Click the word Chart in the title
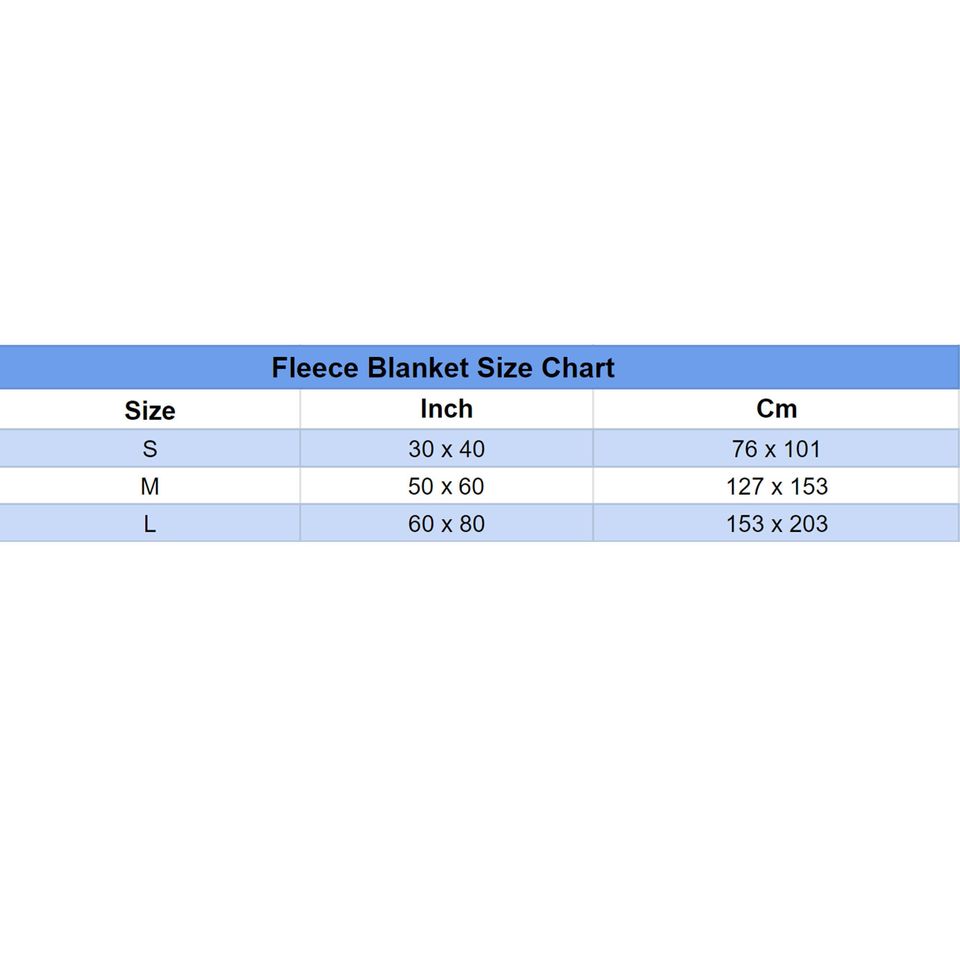Viewport: 960px width, 960px height. pyautogui.click(x=578, y=368)
